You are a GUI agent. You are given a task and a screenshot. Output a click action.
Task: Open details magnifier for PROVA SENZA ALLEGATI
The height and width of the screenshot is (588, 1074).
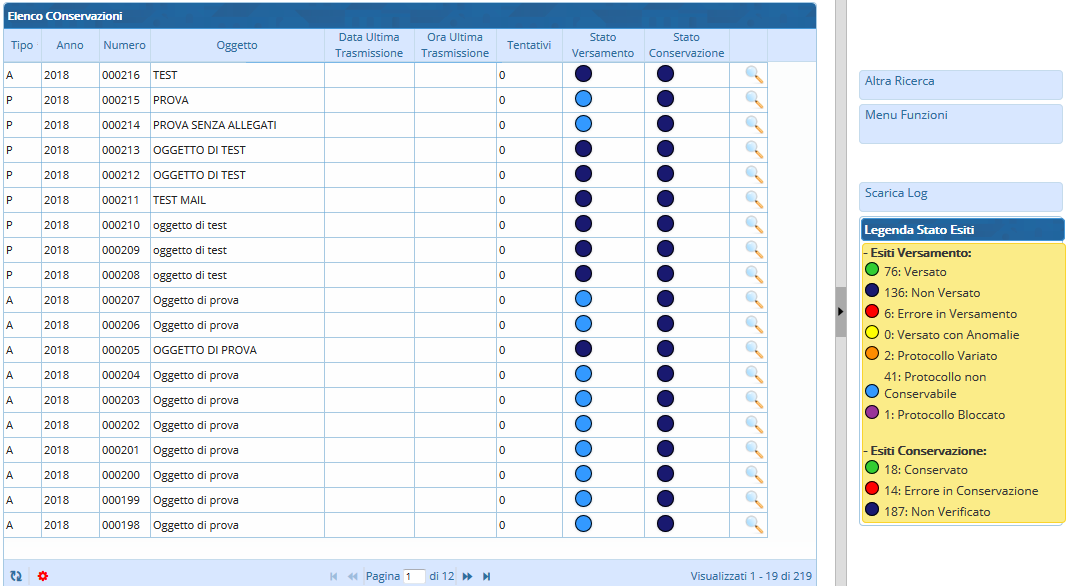[754, 124]
